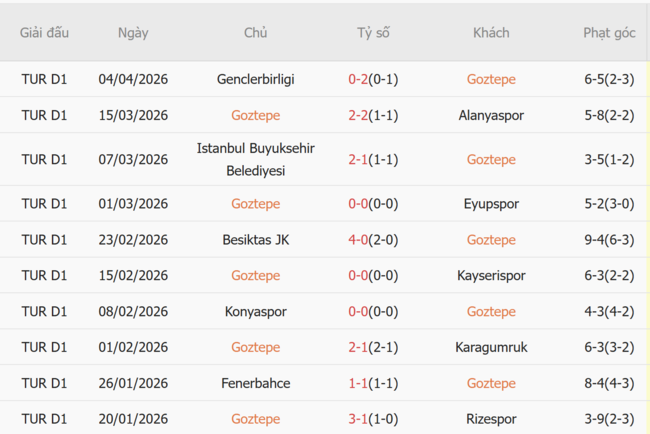
Task: Select Goztepe in the 04/04/2026 row
Action: 491,79
